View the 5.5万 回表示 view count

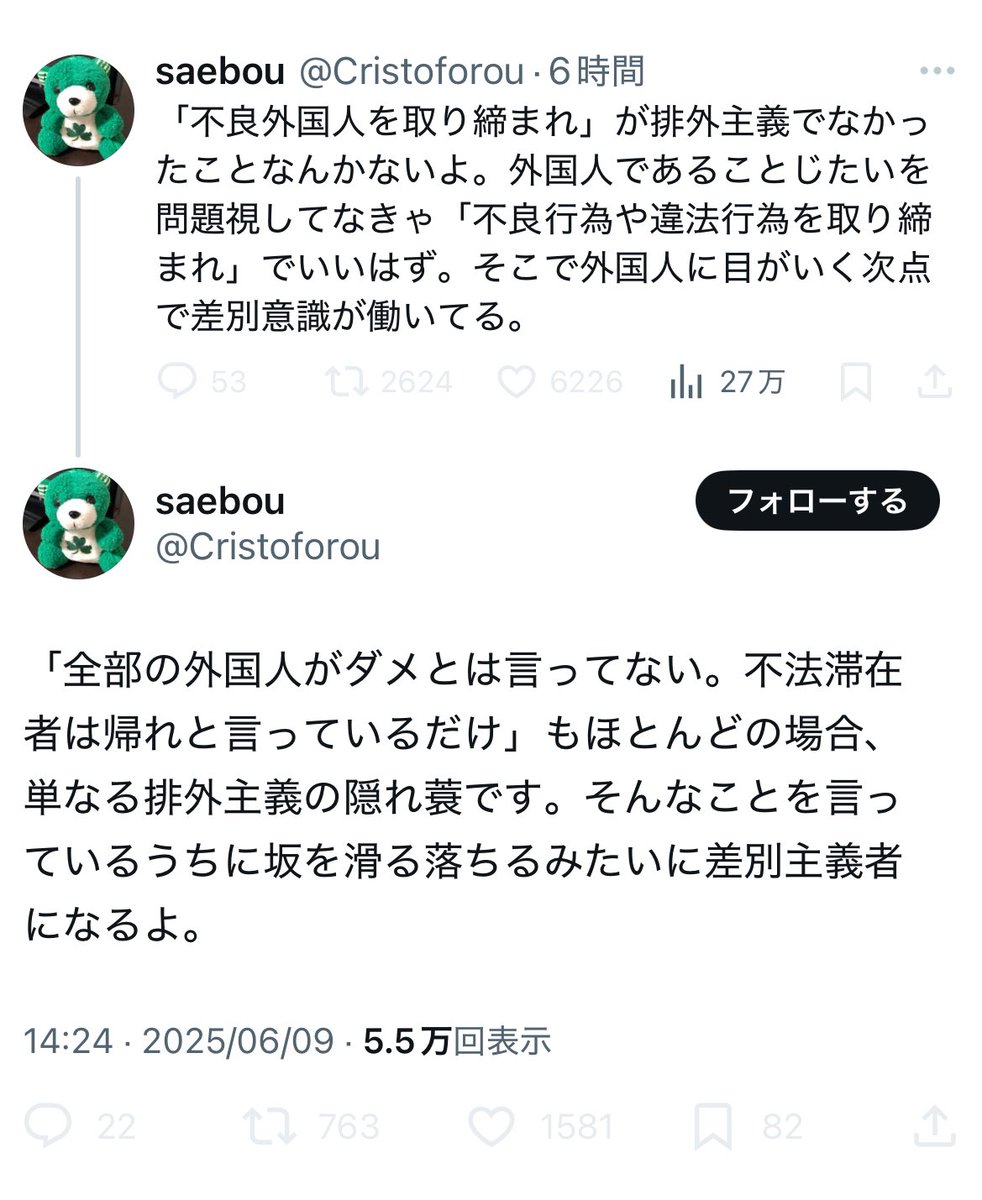point(457,1041)
